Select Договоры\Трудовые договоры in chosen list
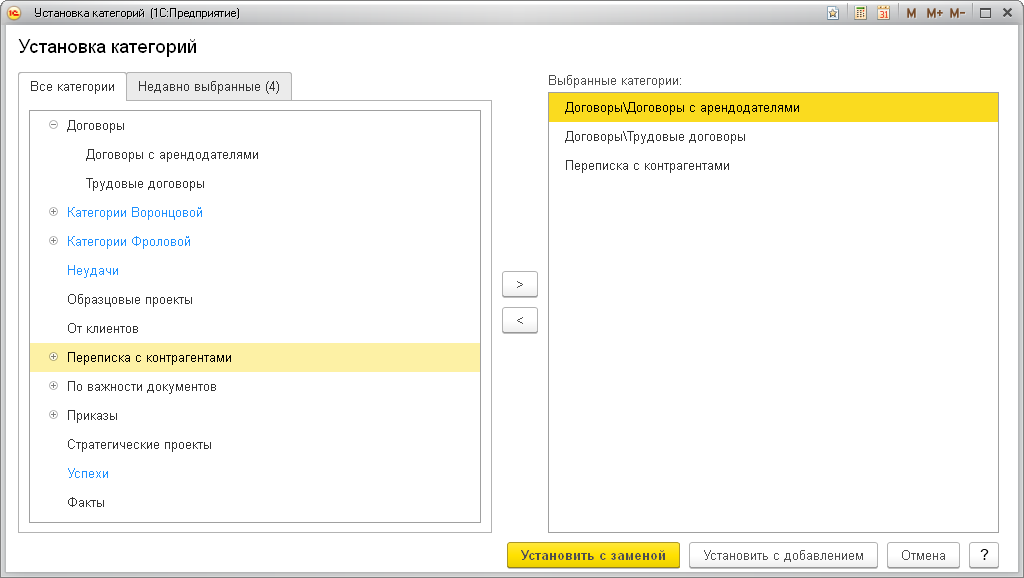Screen dimensions: 1024x578 tap(773, 136)
